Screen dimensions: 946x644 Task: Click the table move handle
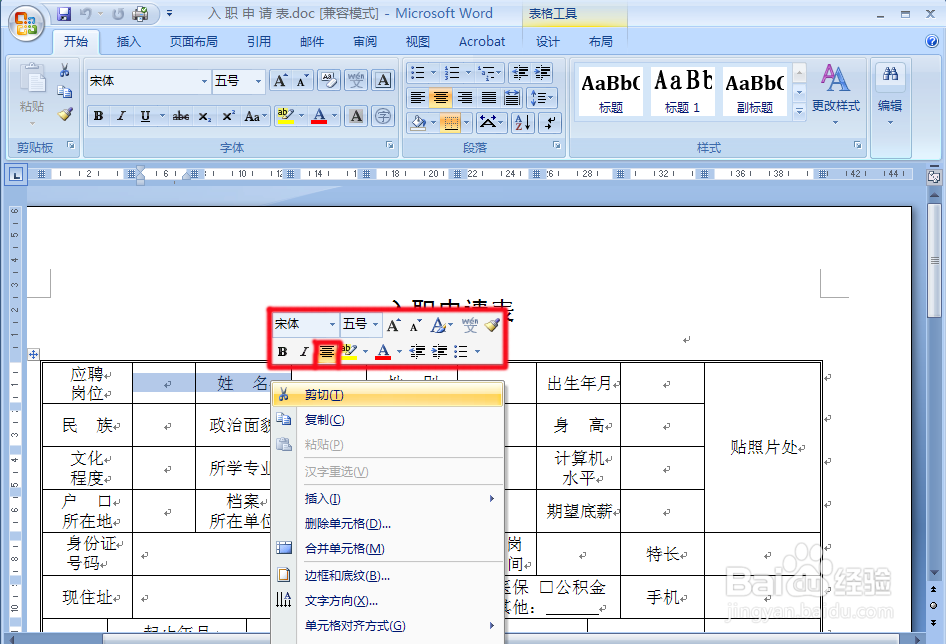(x=34, y=355)
